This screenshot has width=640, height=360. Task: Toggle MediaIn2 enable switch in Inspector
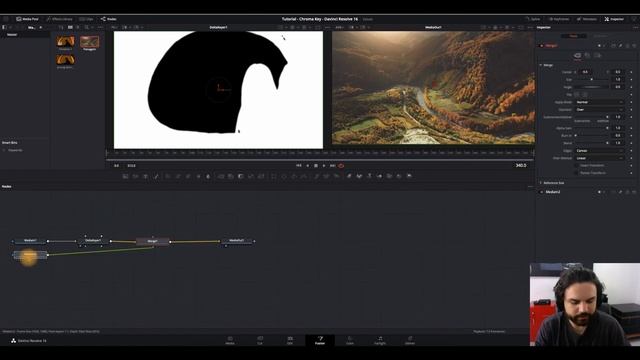[x=542, y=192]
